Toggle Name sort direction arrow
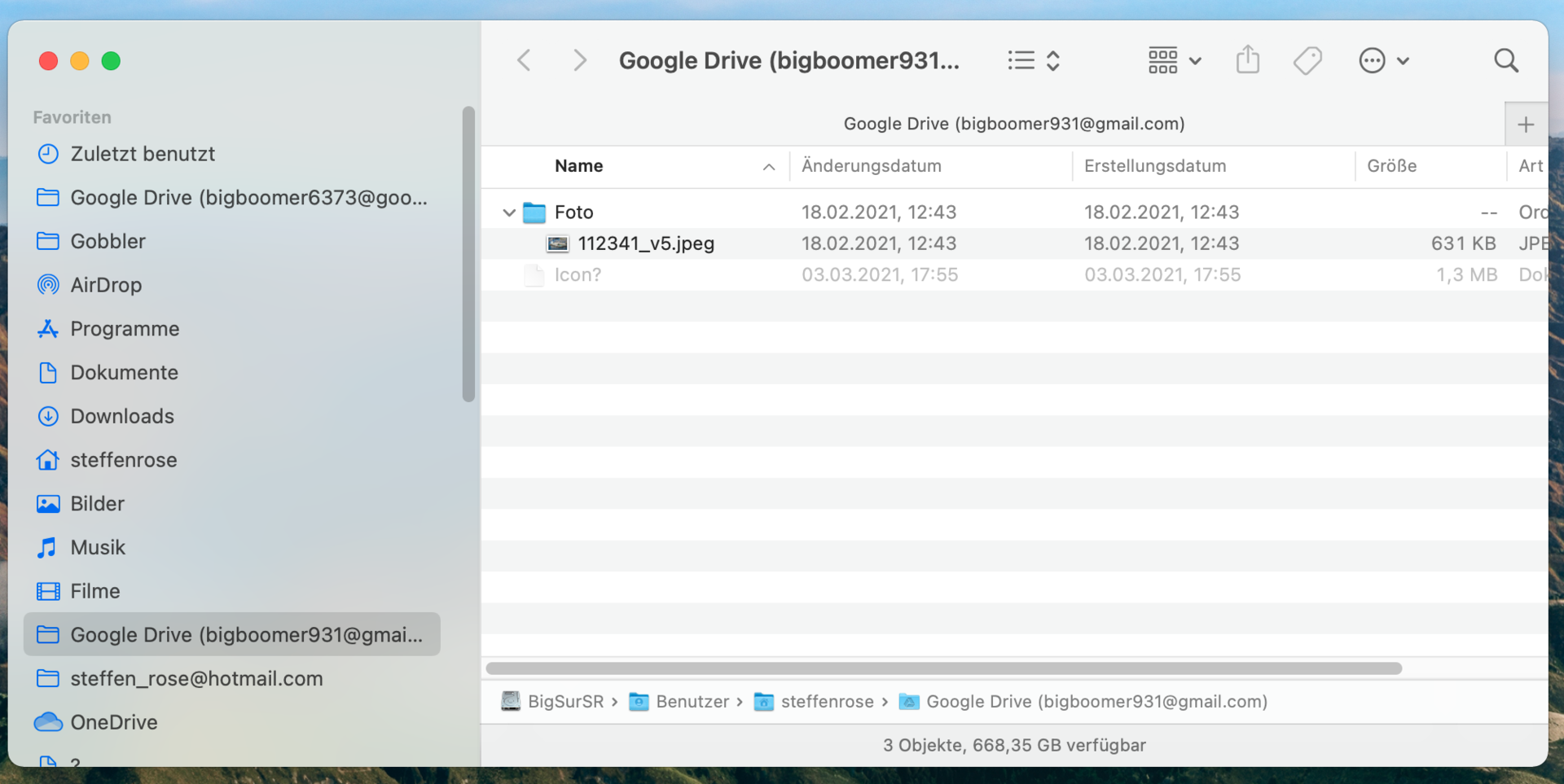Viewport: 1564px width, 784px height. point(768,167)
